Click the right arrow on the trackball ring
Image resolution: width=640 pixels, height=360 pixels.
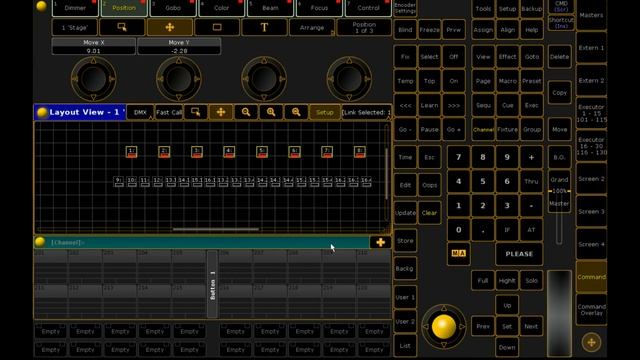coord(462,327)
